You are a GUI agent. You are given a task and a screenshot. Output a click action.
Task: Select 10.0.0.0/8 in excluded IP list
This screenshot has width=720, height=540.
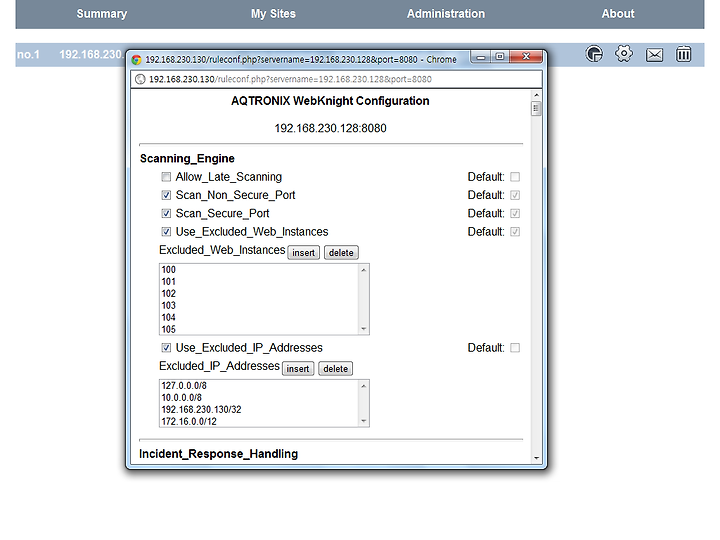click(x=260, y=398)
